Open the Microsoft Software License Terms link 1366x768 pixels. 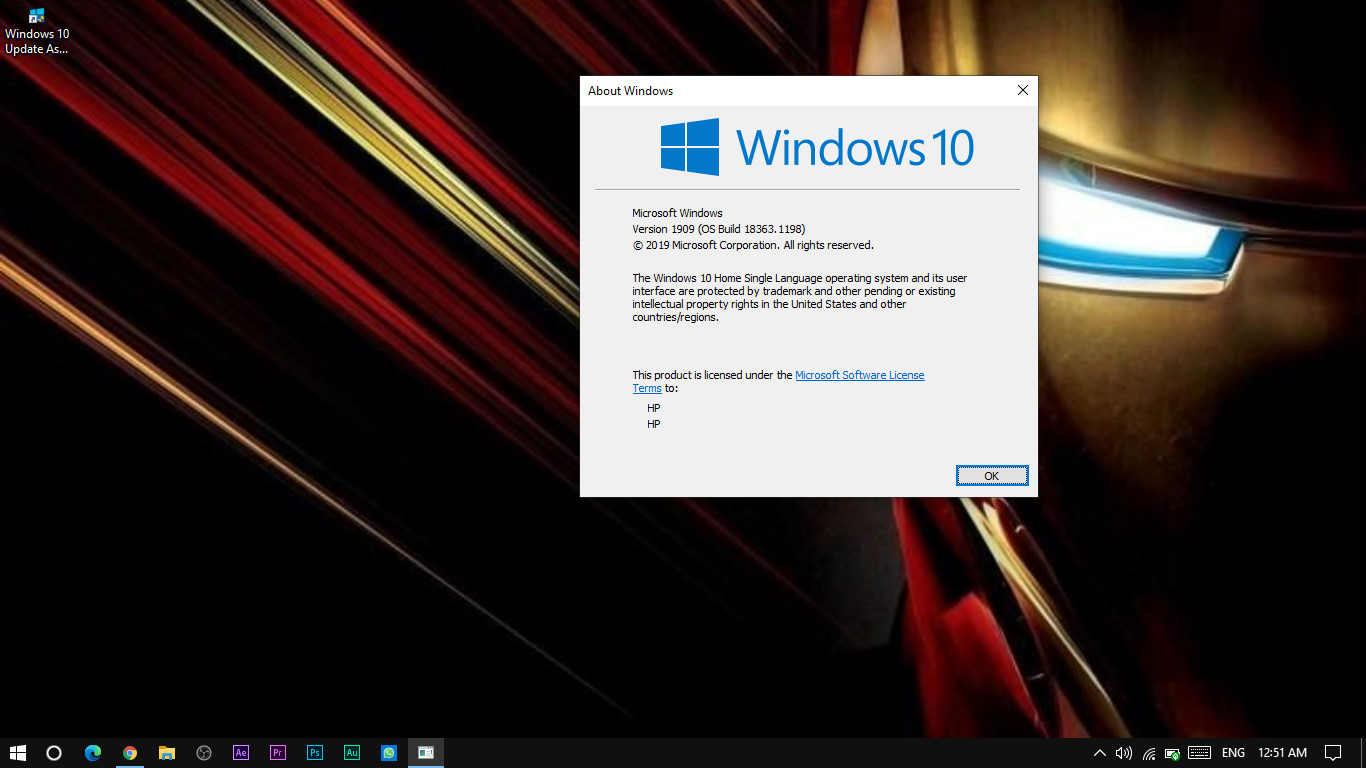tap(859, 375)
